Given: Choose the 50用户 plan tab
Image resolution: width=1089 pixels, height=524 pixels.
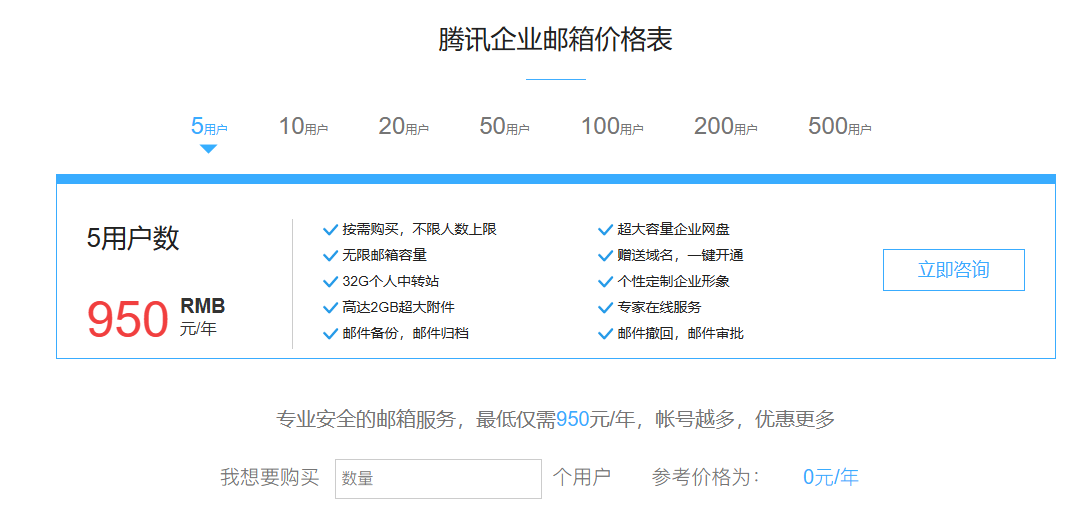Looking at the screenshot, I should pos(504,127).
